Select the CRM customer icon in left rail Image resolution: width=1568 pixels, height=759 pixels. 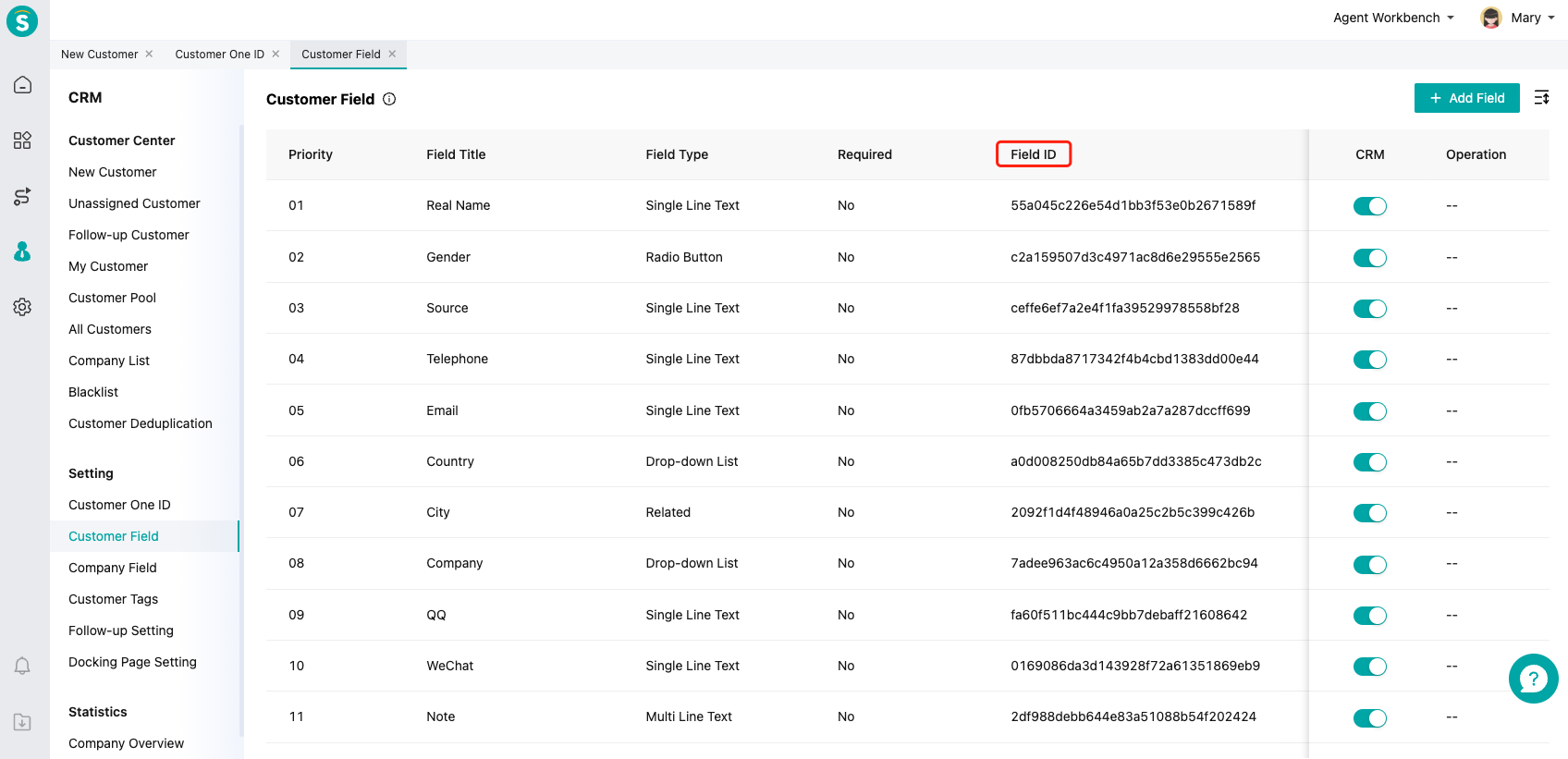[x=22, y=251]
